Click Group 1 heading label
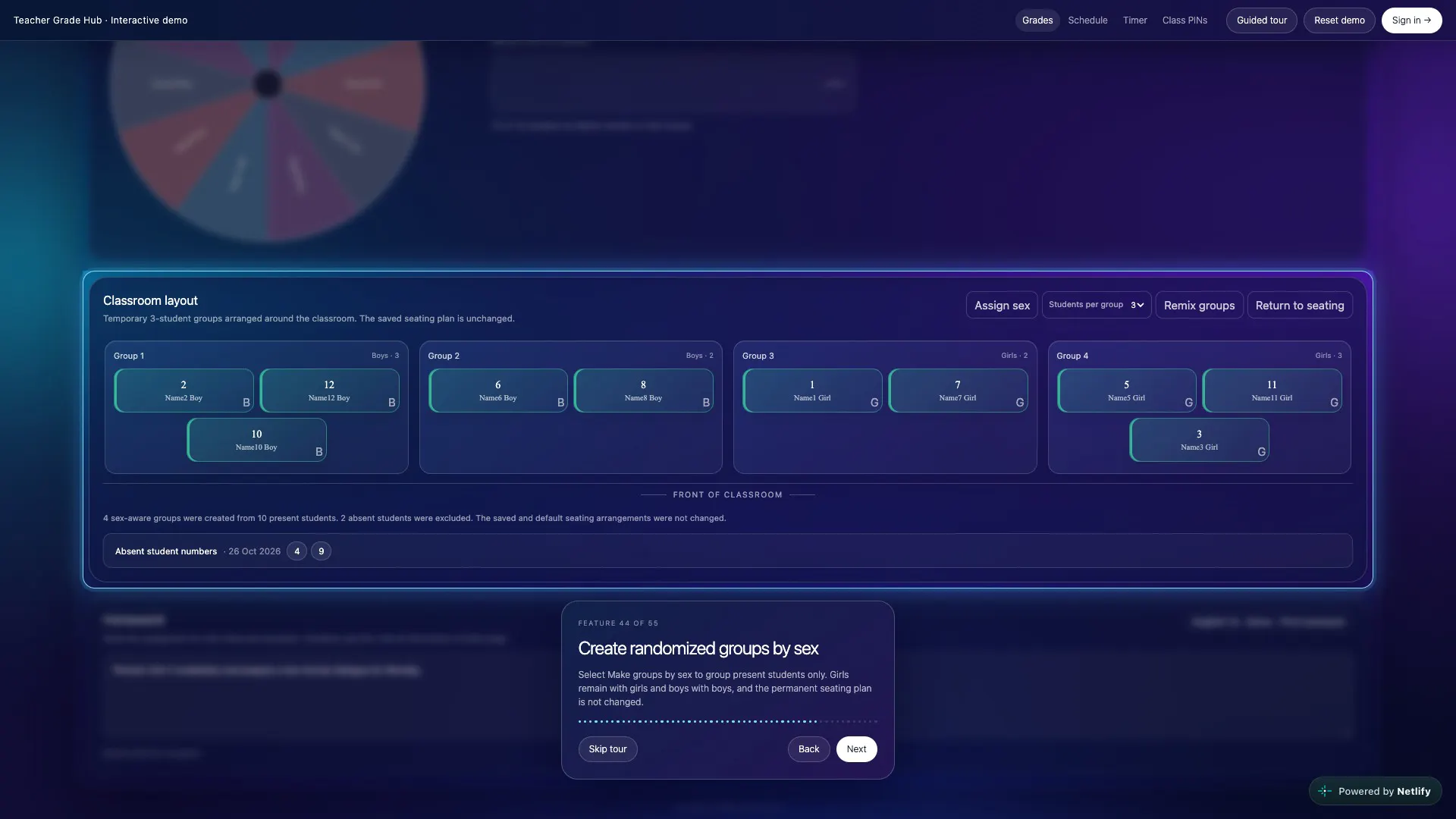The width and height of the screenshot is (1456, 819). (129, 356)
